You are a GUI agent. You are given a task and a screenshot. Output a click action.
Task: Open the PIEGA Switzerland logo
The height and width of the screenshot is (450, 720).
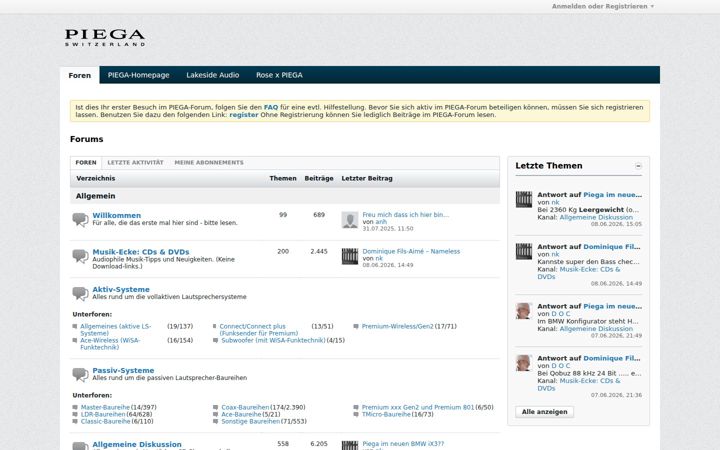105,38
